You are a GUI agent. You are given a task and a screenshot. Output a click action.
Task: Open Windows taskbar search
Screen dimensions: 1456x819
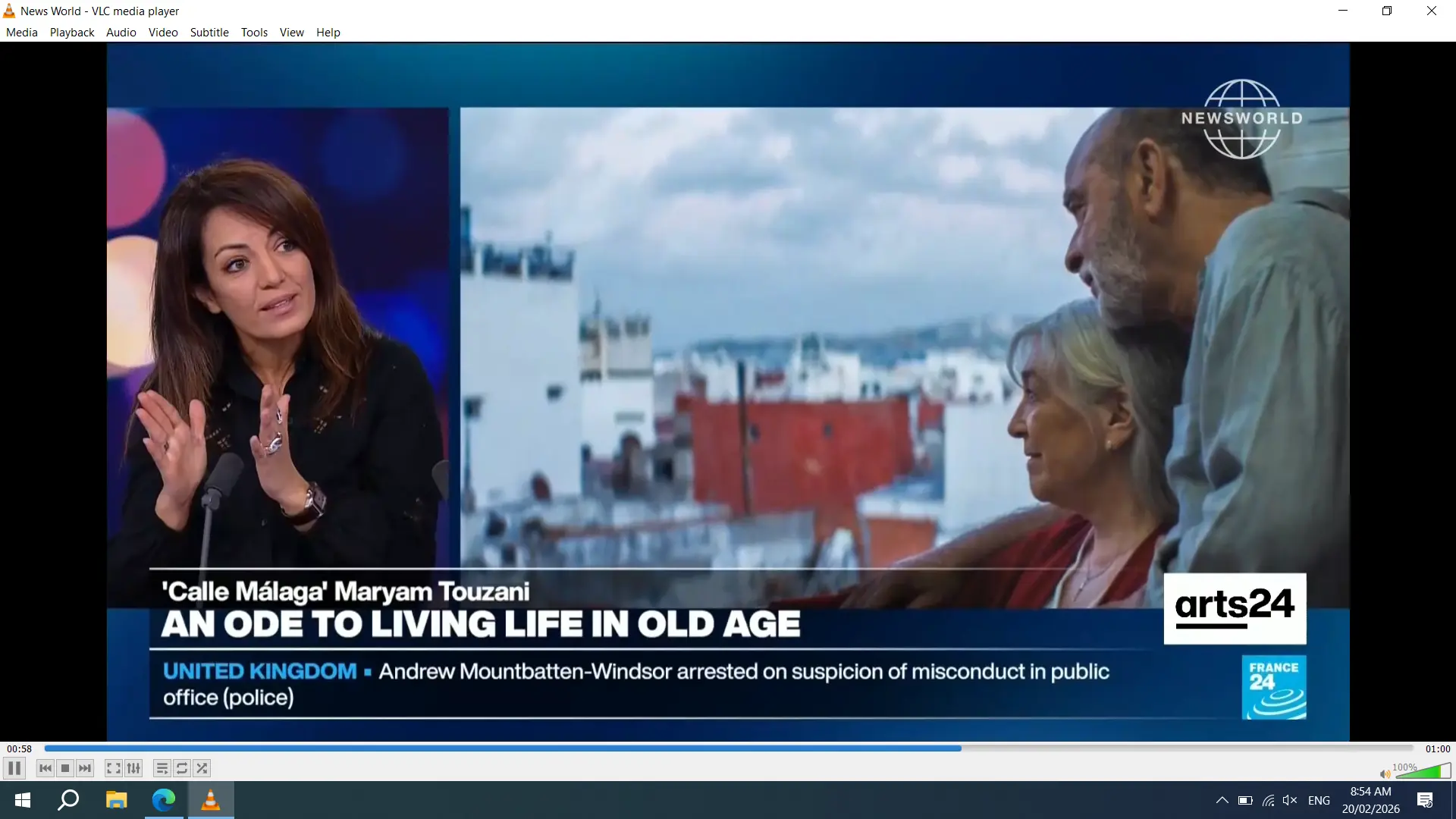click(x=69, y=800)
